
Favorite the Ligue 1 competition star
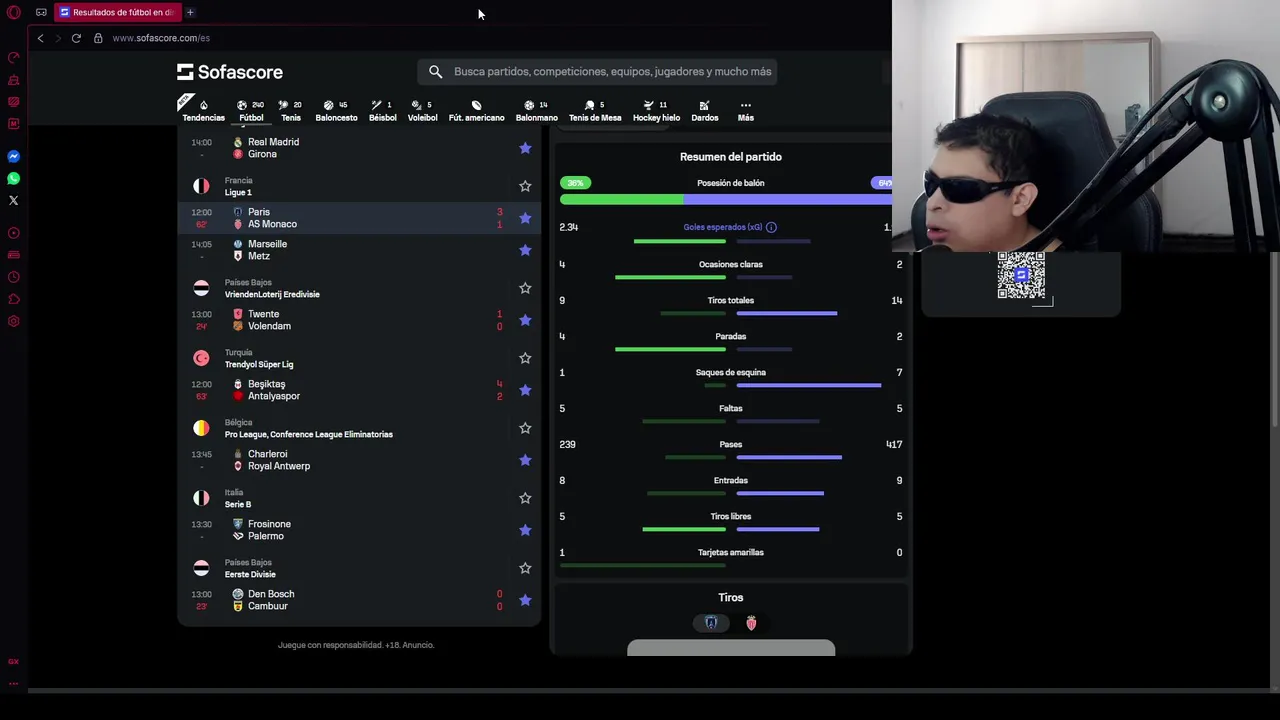pos(525,186)
